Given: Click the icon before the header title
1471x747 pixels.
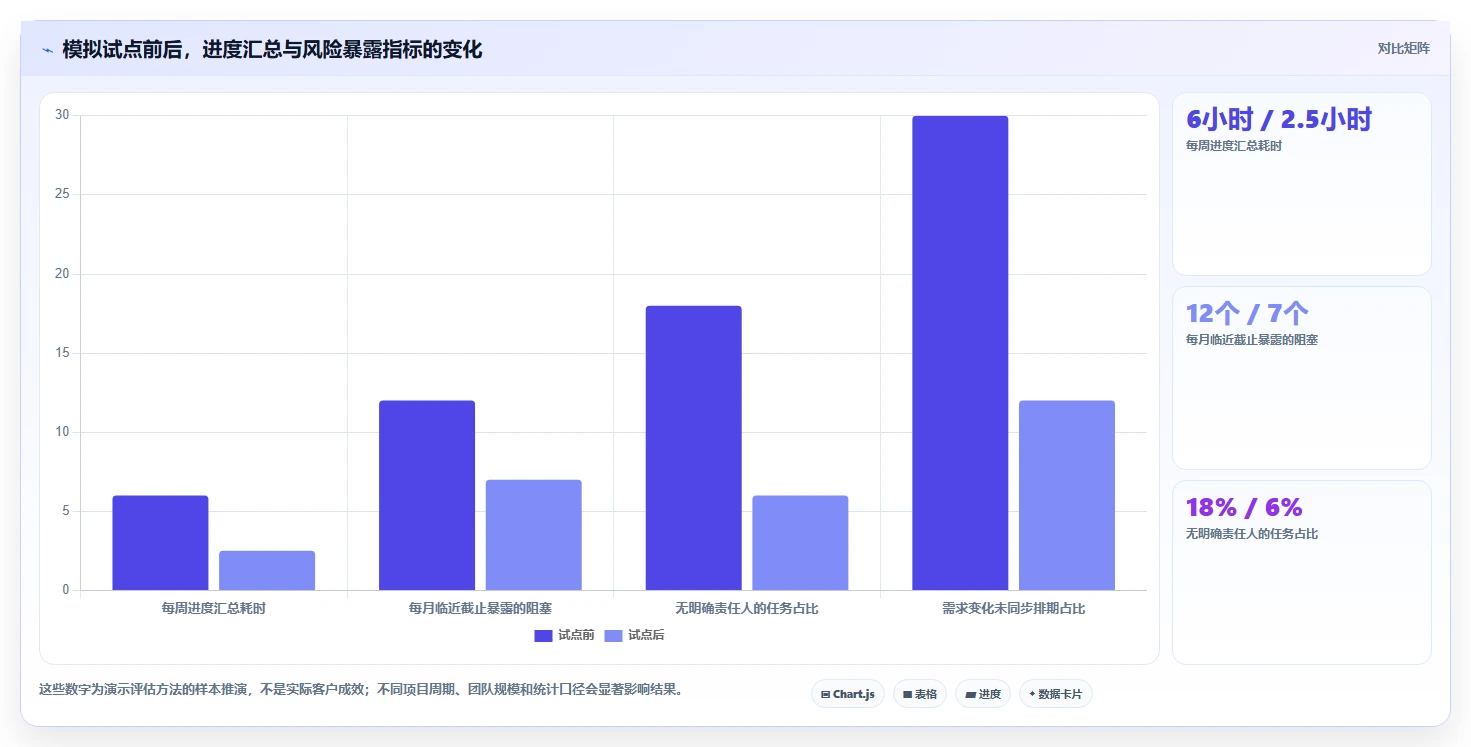Looking at the screenshot, I should point(47,50).
